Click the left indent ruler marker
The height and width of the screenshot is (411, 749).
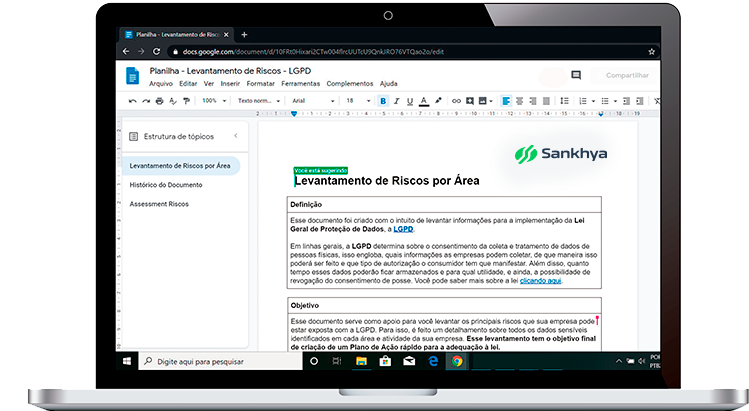294,114
